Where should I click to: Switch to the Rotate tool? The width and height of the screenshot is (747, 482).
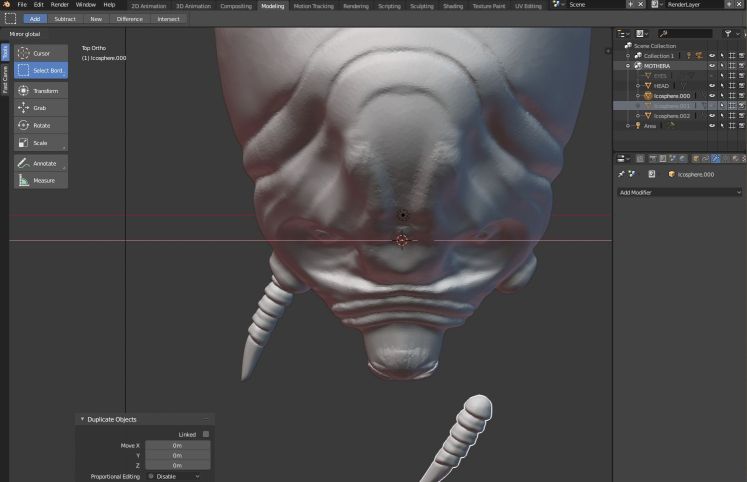click(40, 126)
